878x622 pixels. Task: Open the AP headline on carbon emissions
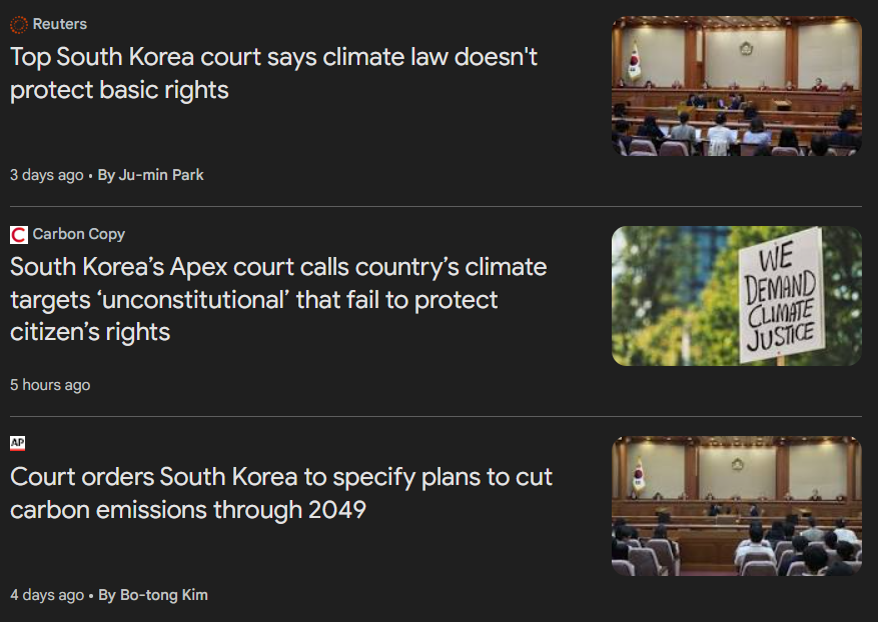281,493
